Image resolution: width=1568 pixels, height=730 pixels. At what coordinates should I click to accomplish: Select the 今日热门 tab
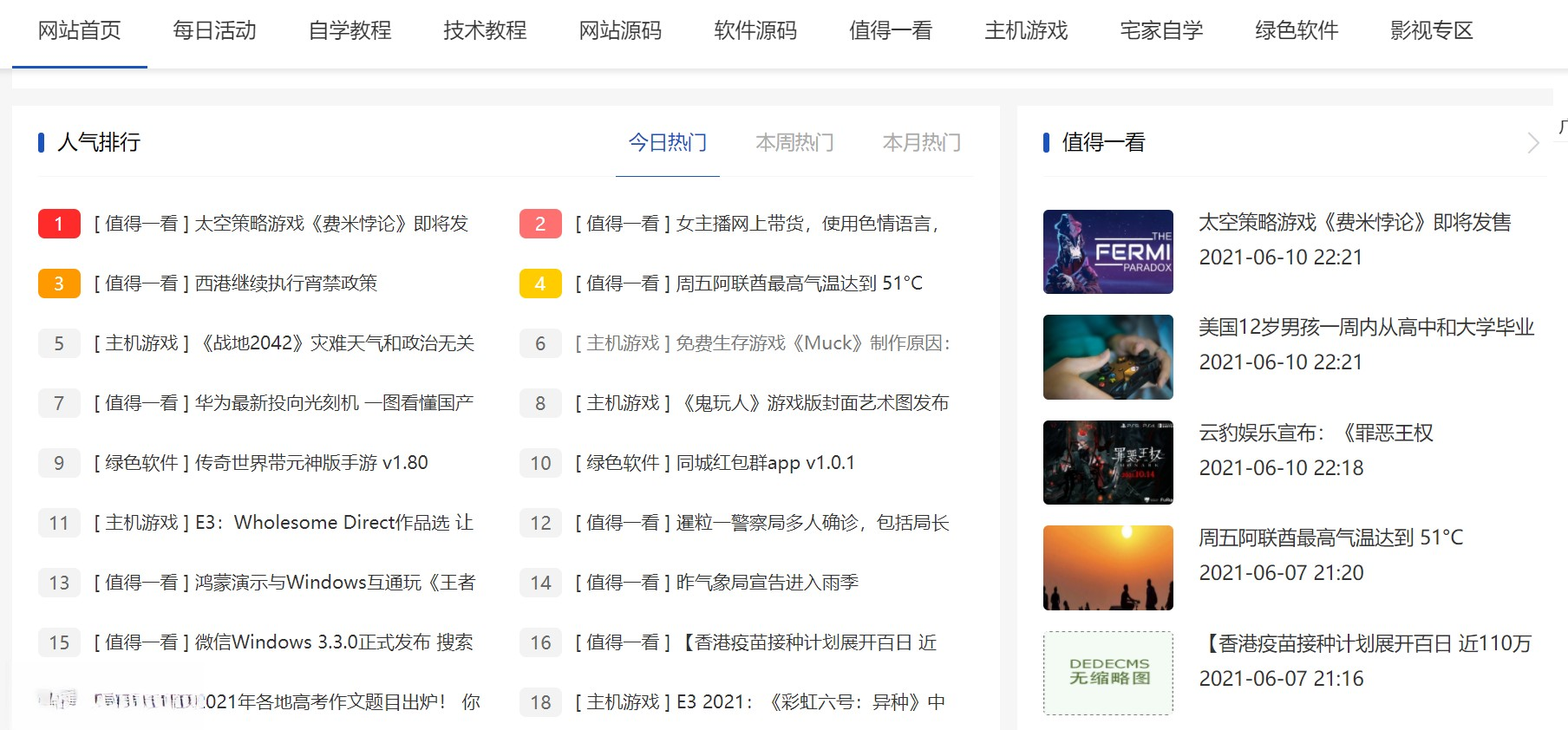point(667,142)
